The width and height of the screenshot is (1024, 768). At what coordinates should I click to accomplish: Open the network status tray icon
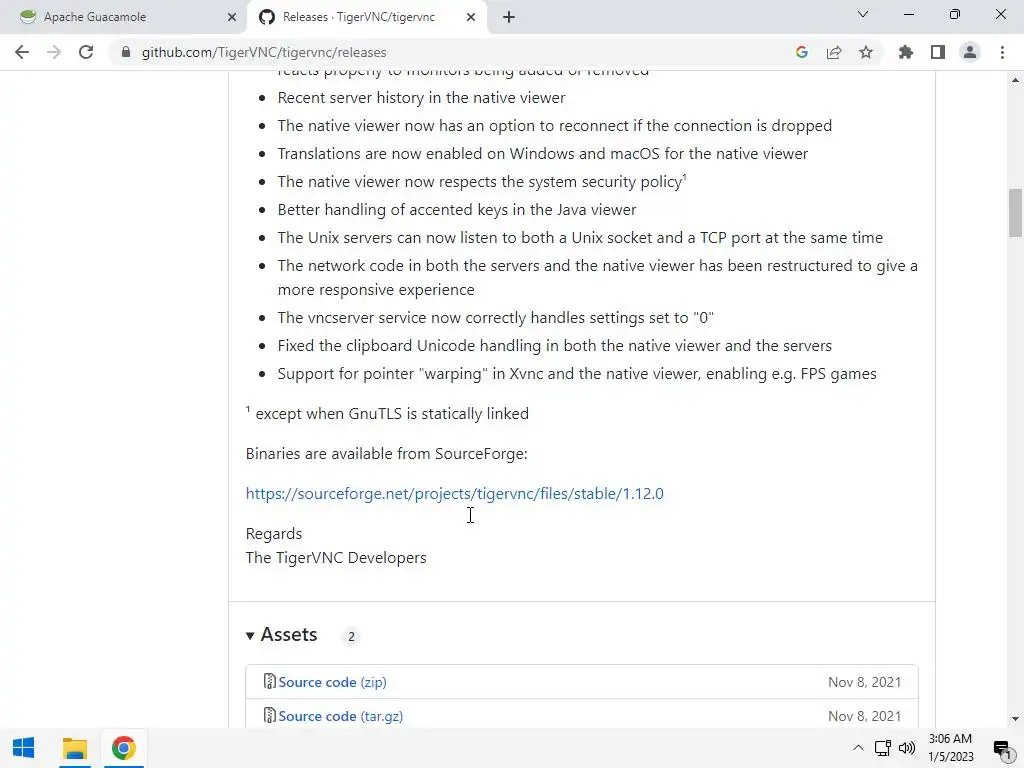coord(883,748)
